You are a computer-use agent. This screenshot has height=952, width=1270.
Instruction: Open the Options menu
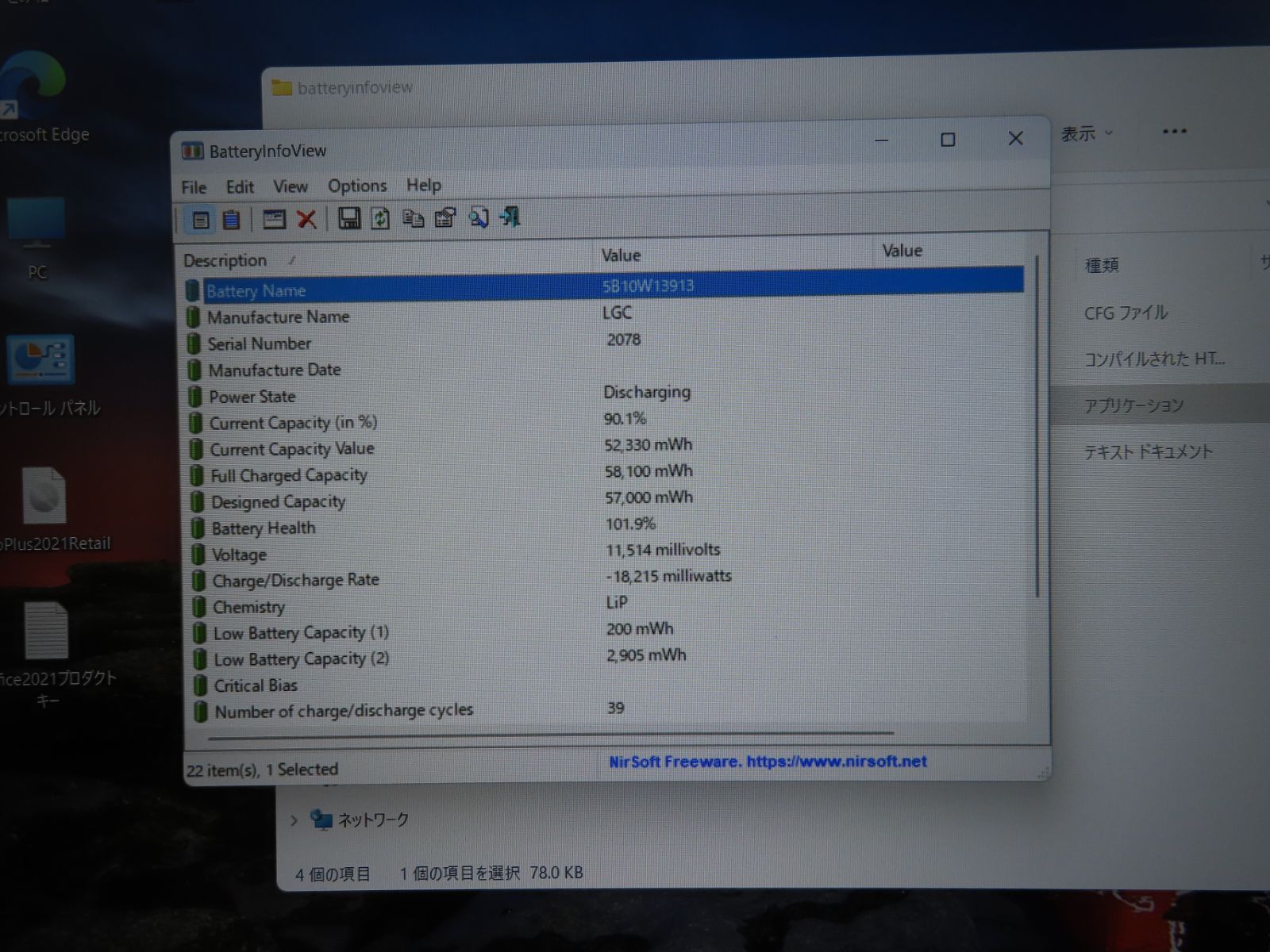pyautogui.click(x=357, y=186)
